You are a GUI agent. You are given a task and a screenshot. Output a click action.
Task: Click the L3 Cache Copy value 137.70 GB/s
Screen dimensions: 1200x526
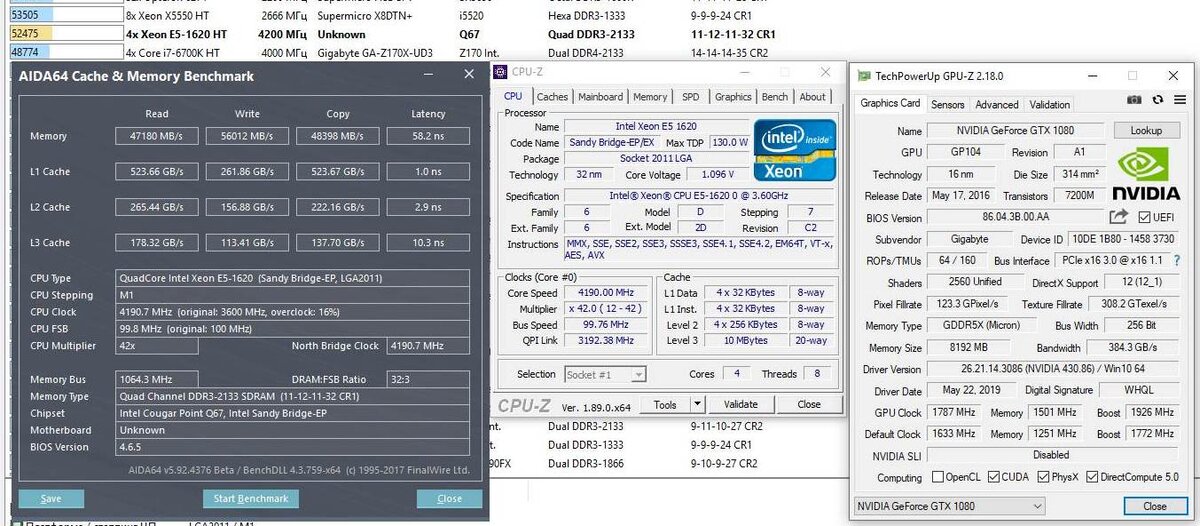click(x=338, y=242)
